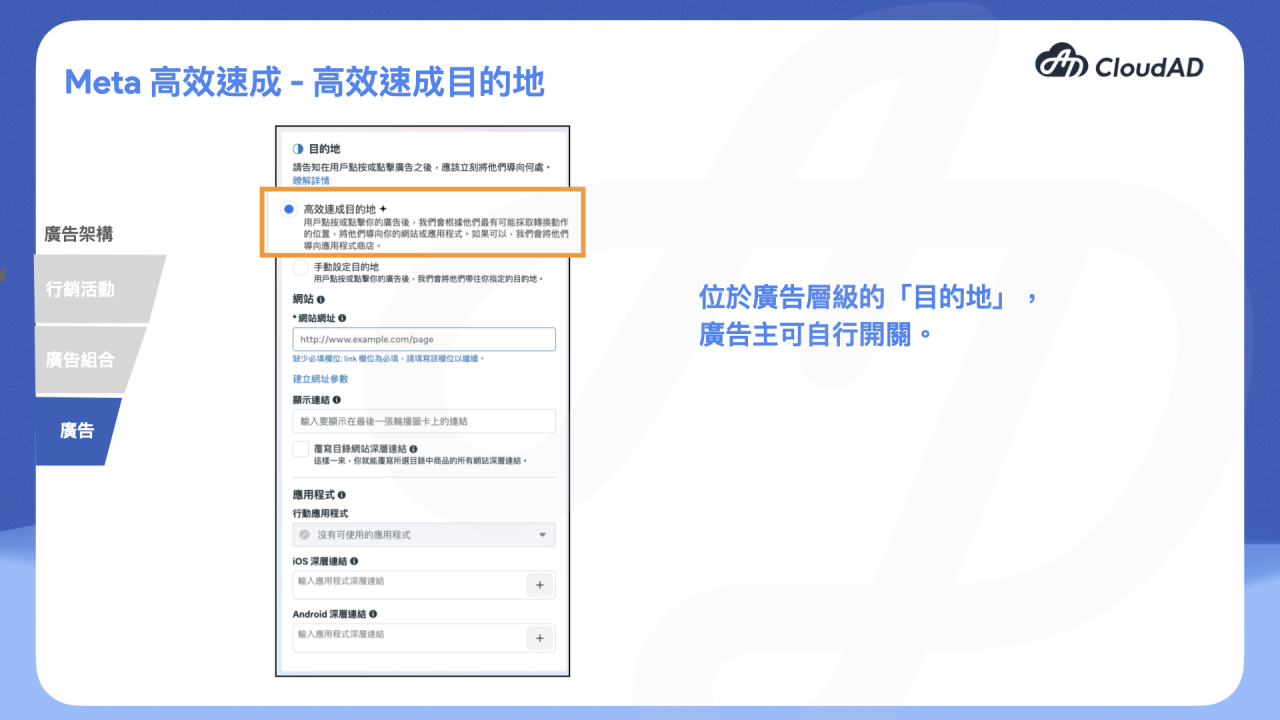Click the disabled icon in app dropdown
The width and height of the screenshot is (1280, 720).
click(304, 535)
